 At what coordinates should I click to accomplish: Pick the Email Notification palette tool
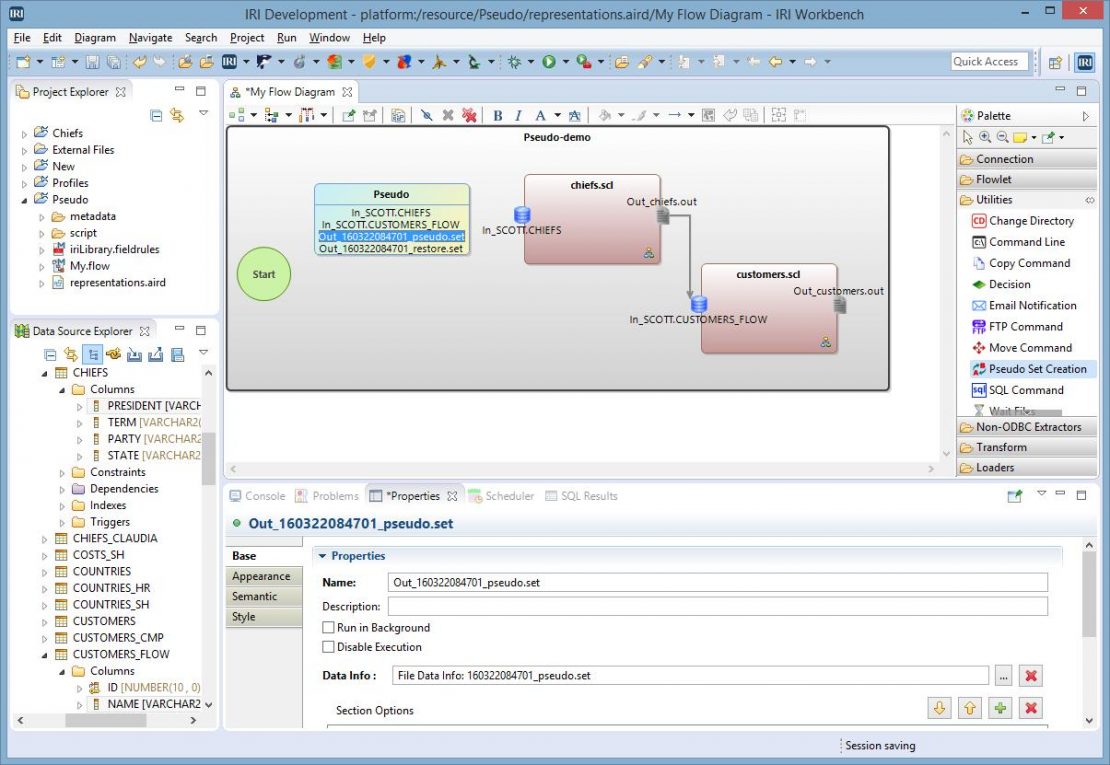pos(1024,306)
